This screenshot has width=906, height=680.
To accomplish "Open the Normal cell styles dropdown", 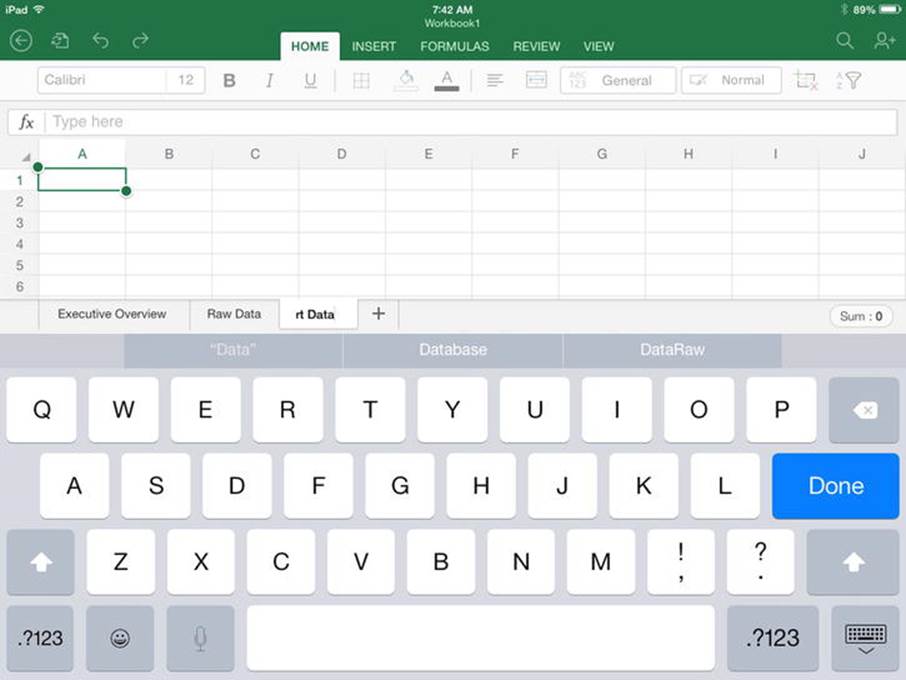I will (731, 80).
